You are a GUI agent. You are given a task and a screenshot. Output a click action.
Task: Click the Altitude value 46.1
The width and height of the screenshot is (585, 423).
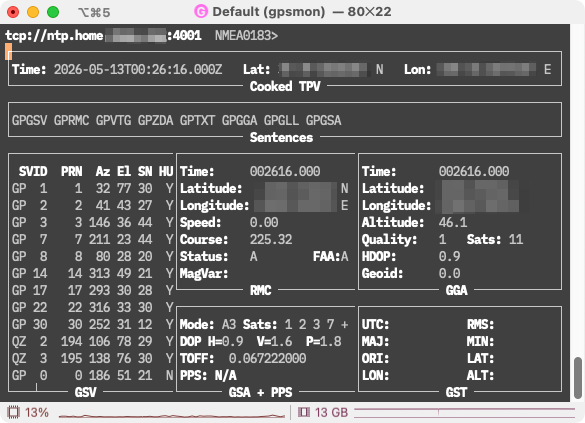[x=453, y=222]
